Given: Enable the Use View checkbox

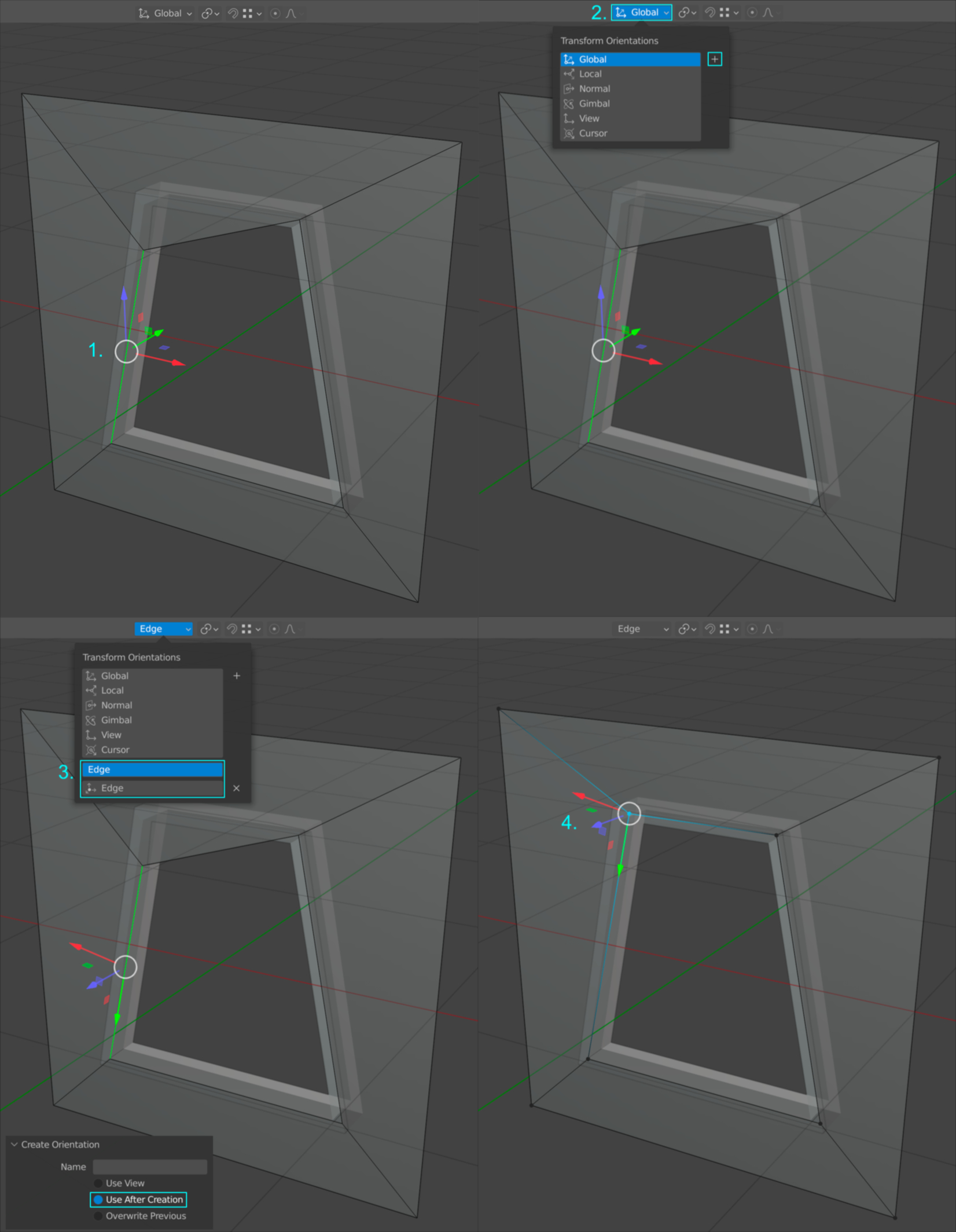Looking at the screenshot, I should (98, 1183).
